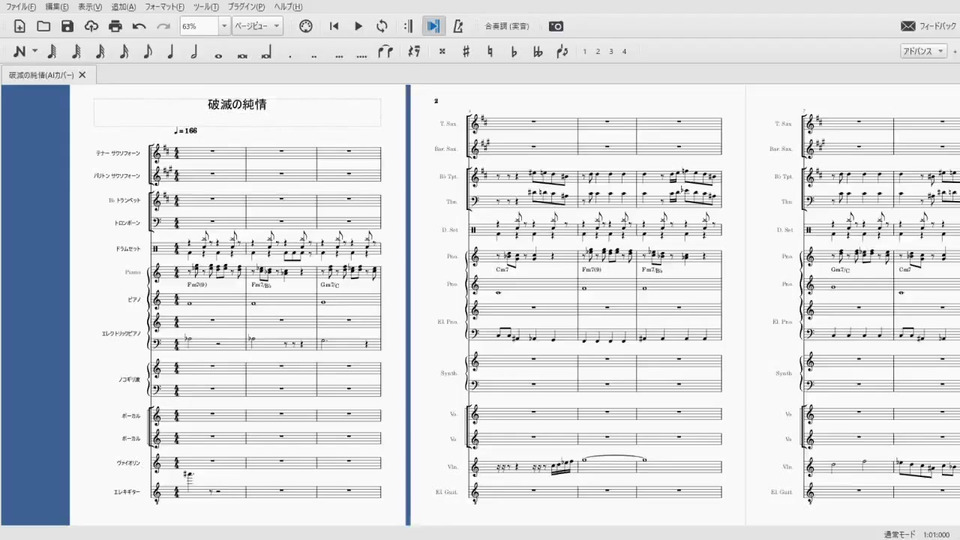Open アドバンス workspace dropdown
This screenshot has width=960, height=540.
[x=923, y=51]
